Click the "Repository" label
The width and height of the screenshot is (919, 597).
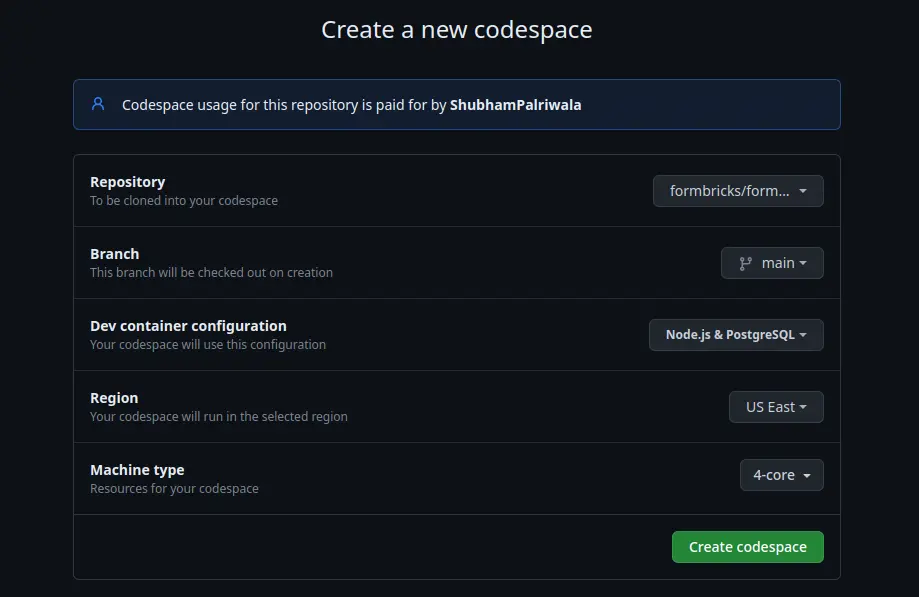pyautogui.click(x=127, y=182)
